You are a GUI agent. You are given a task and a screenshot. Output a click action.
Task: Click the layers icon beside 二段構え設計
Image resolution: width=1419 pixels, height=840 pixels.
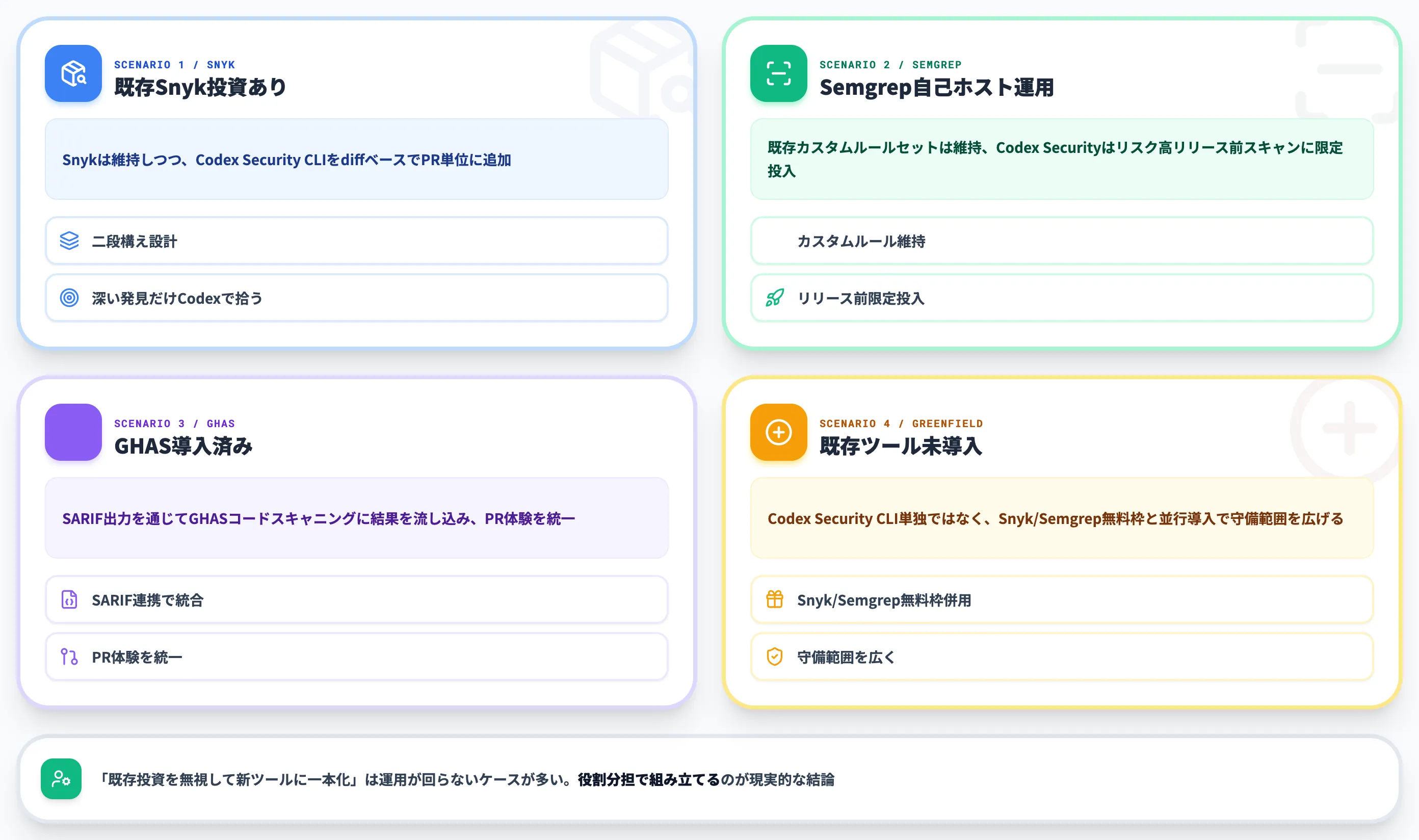click(x=70, y=241)
